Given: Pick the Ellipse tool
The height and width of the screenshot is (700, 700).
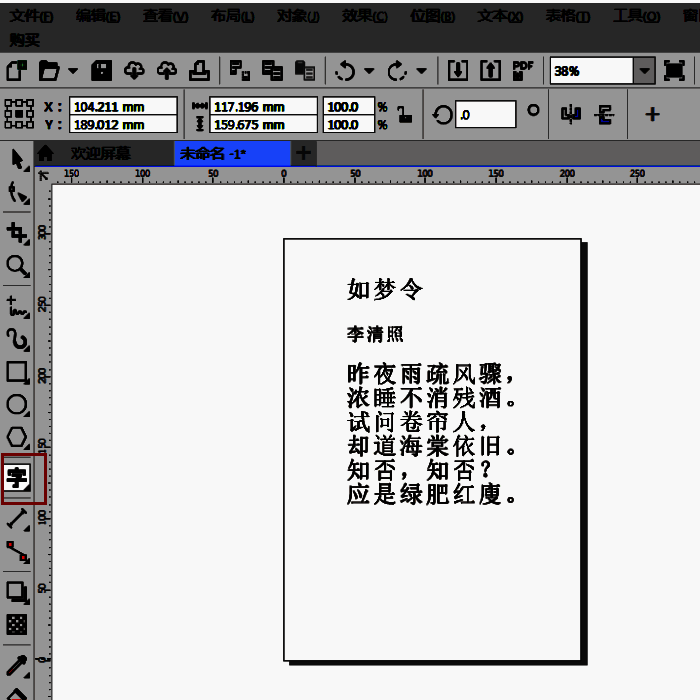Looking at the screenshot, I should (x=18, y=405).
